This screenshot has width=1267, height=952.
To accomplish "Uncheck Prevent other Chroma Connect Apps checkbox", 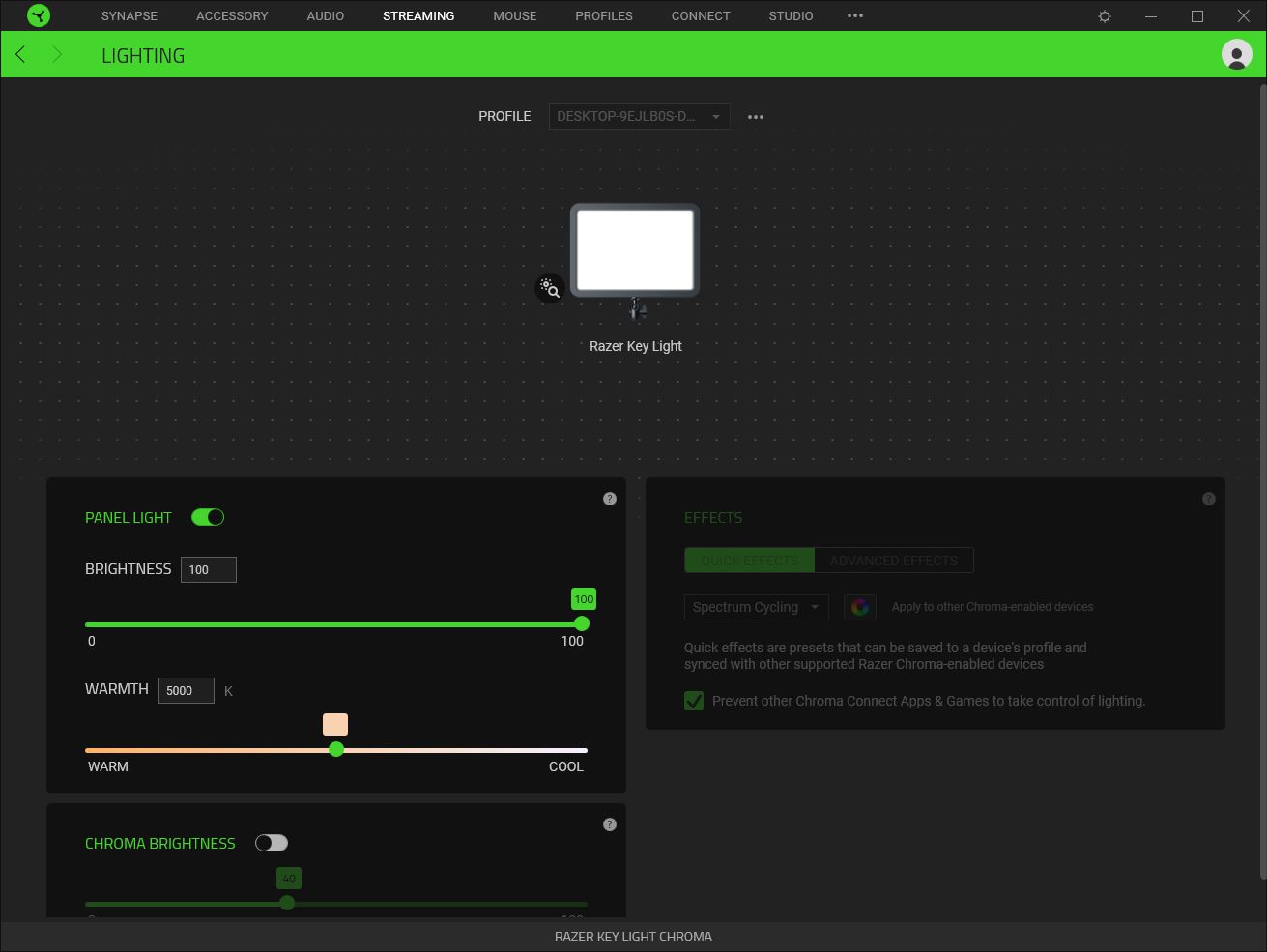I will tap(694, 701).
